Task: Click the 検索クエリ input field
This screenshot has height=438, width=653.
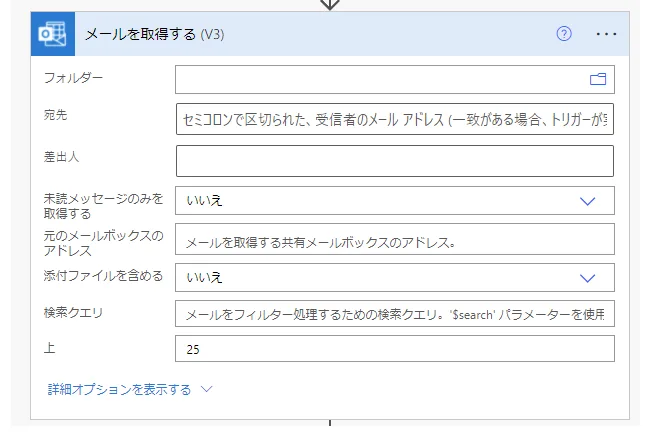Action: coord(394,314)
